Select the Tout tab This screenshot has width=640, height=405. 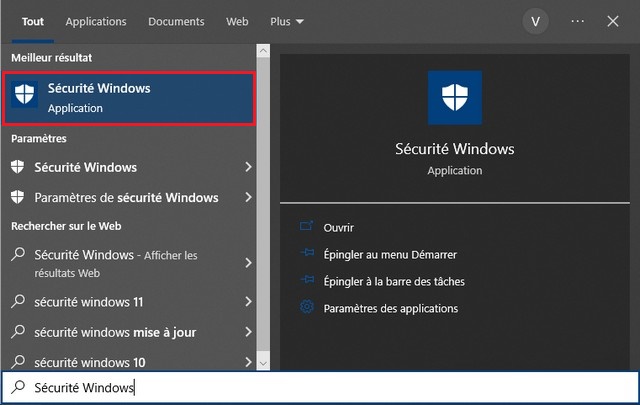pyautogui.click(x=33, y=22)
